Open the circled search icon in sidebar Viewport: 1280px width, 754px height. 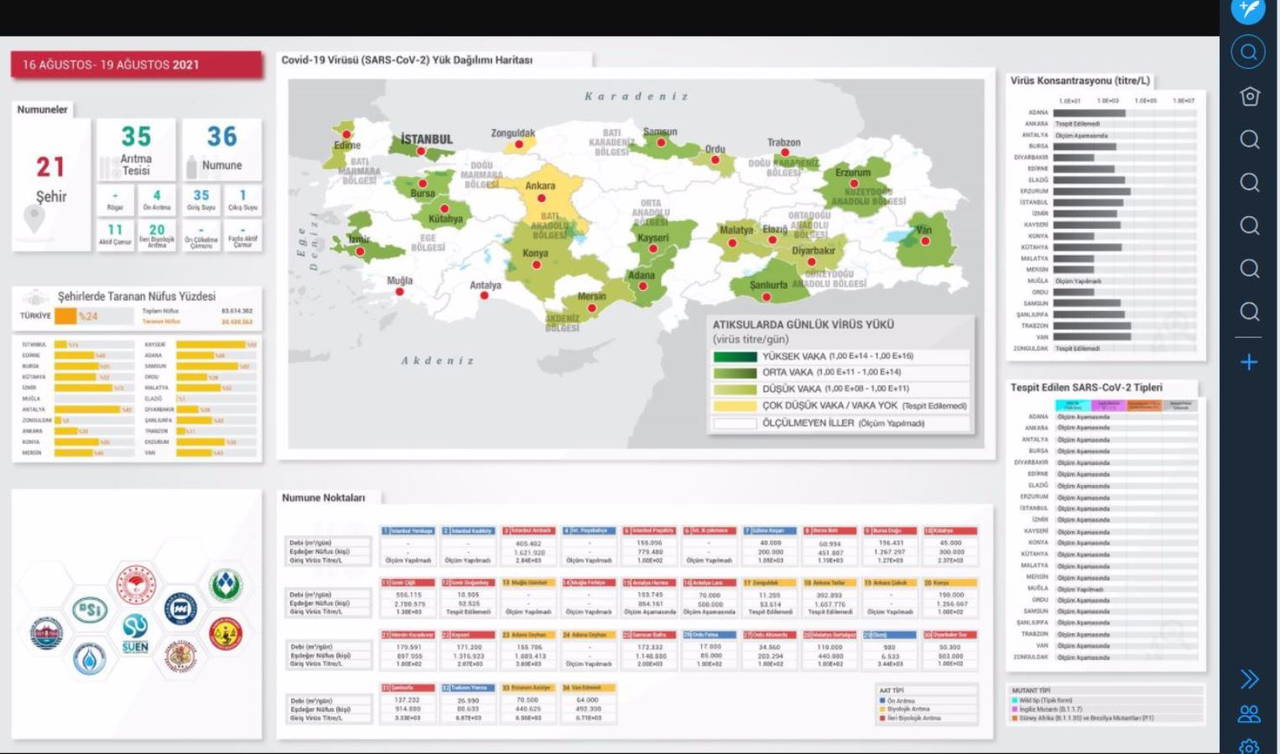pos(1248,51)
